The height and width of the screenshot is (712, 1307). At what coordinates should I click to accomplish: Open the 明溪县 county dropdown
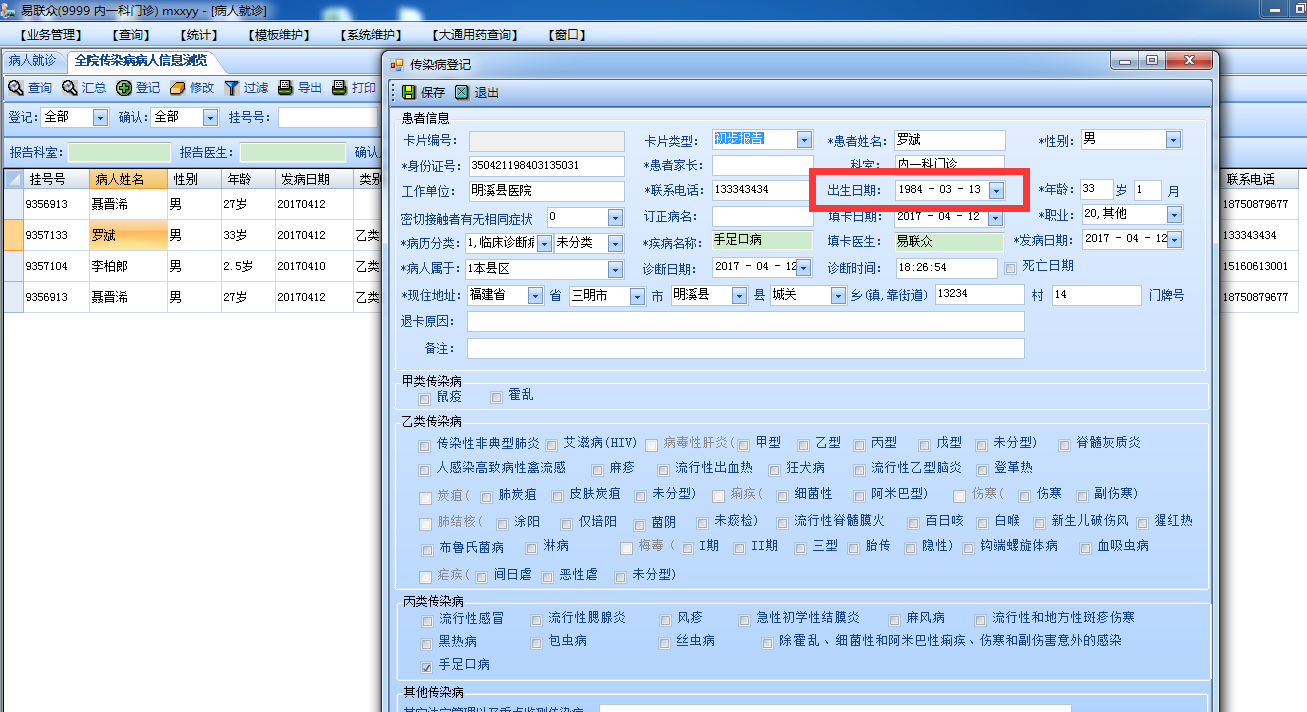click(738, 296)
